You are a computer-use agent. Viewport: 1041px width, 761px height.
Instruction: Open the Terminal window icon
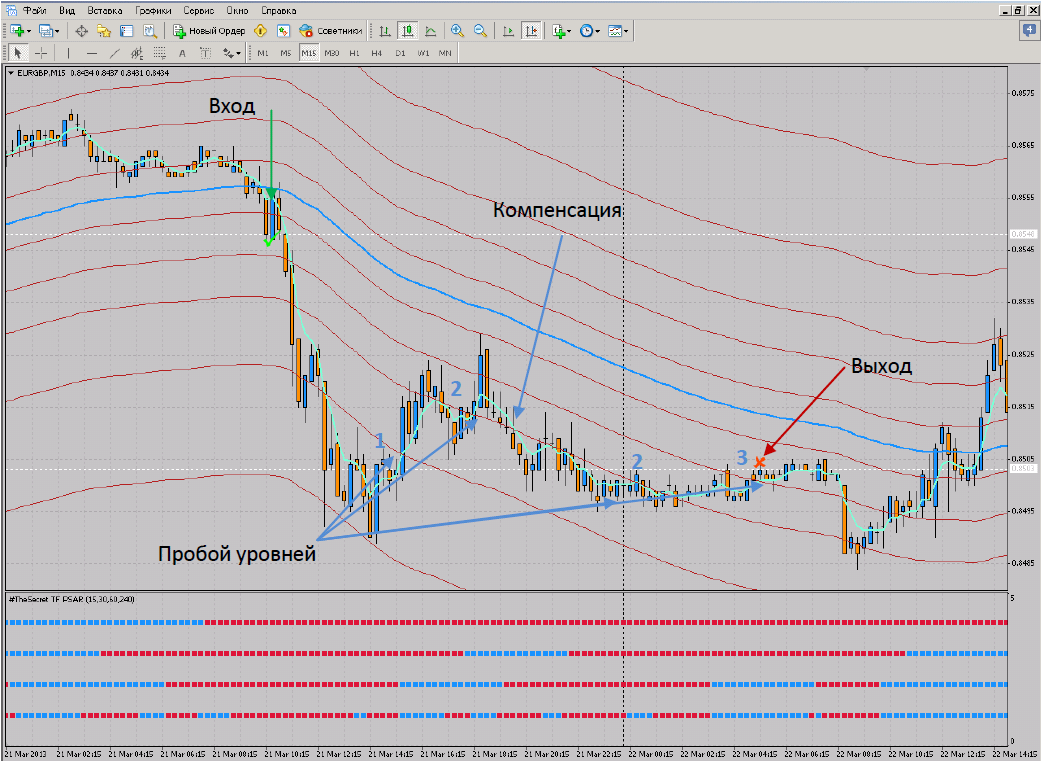click(127, 31)
